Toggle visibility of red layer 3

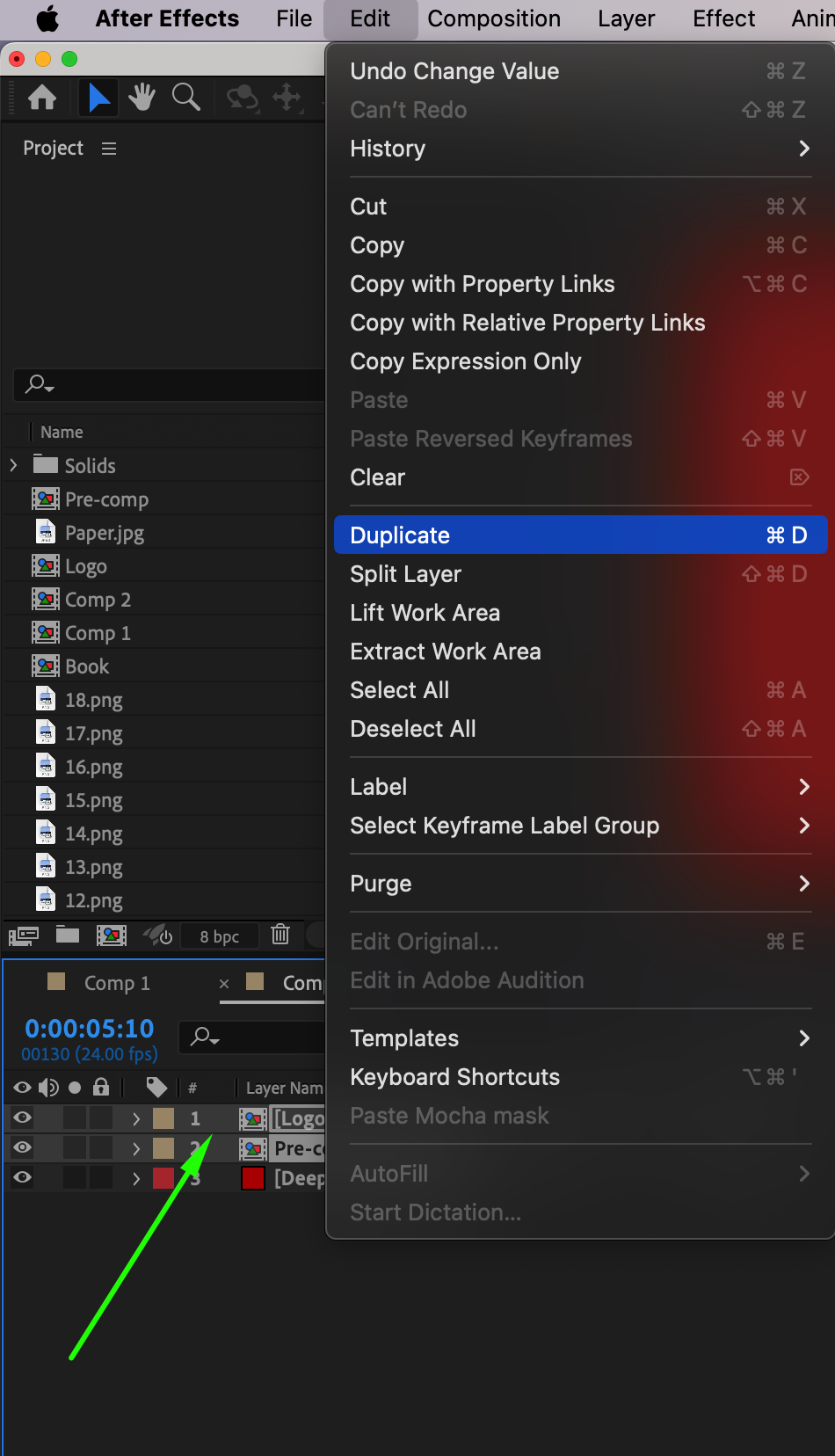point(23,1177)
